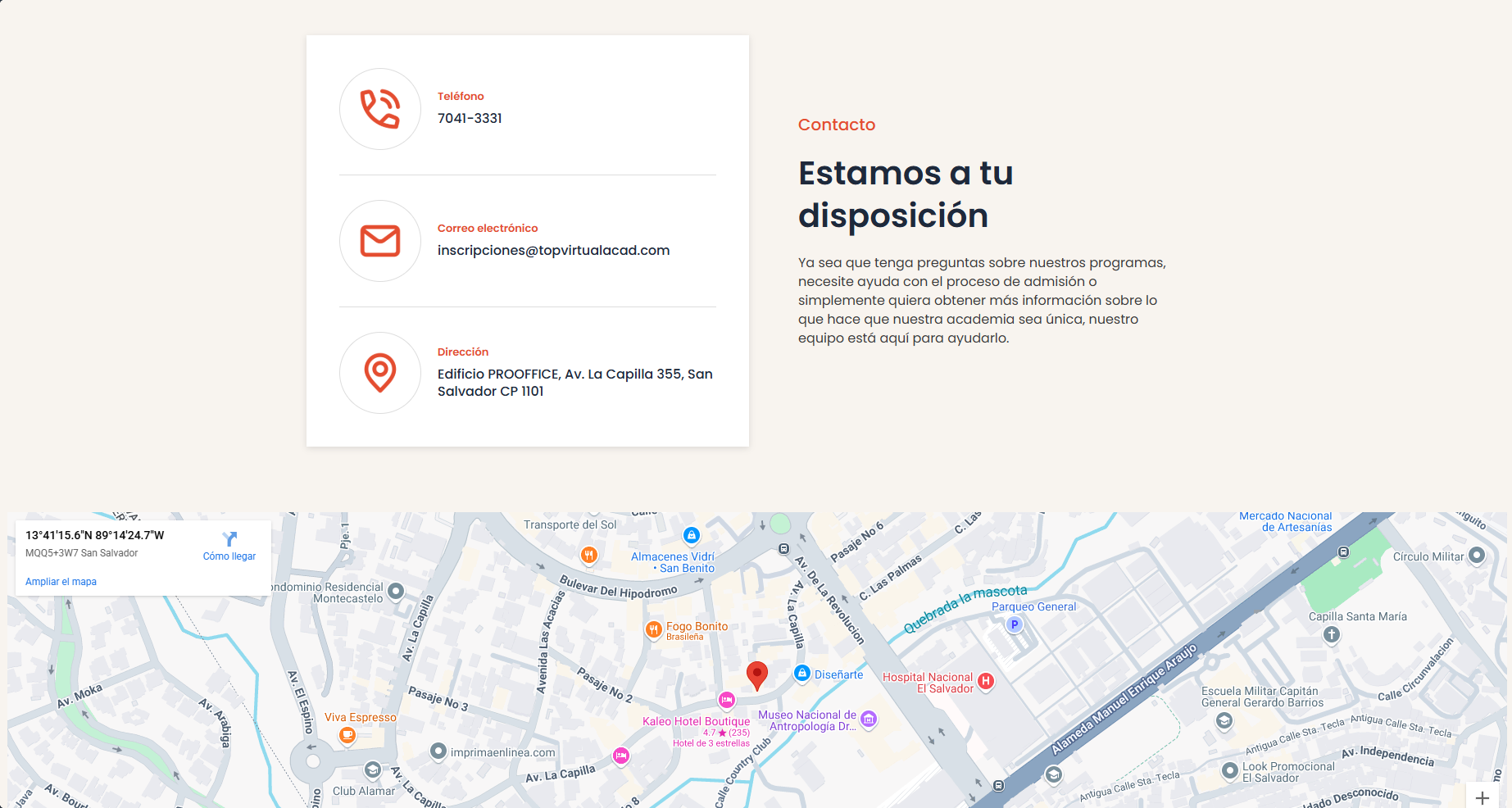Click the Viva Espresso cafe marker
The height and width of the screenshot is (808, 1512).
click(347, 735)
